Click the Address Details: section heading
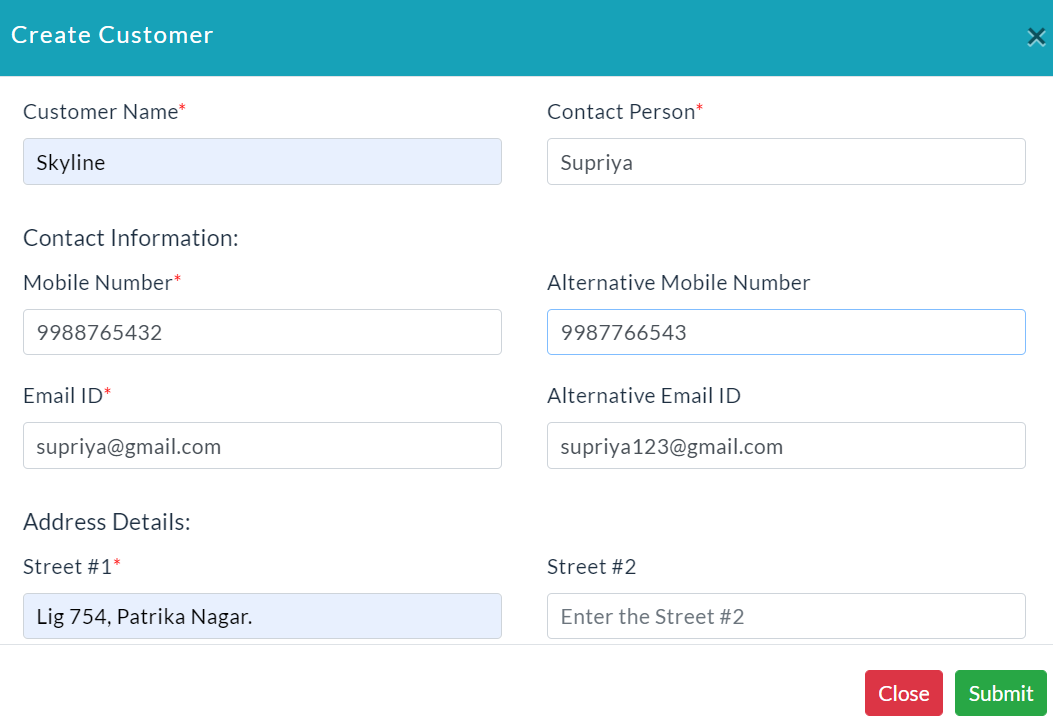The image size is (1053, 722). coord(107,522)
